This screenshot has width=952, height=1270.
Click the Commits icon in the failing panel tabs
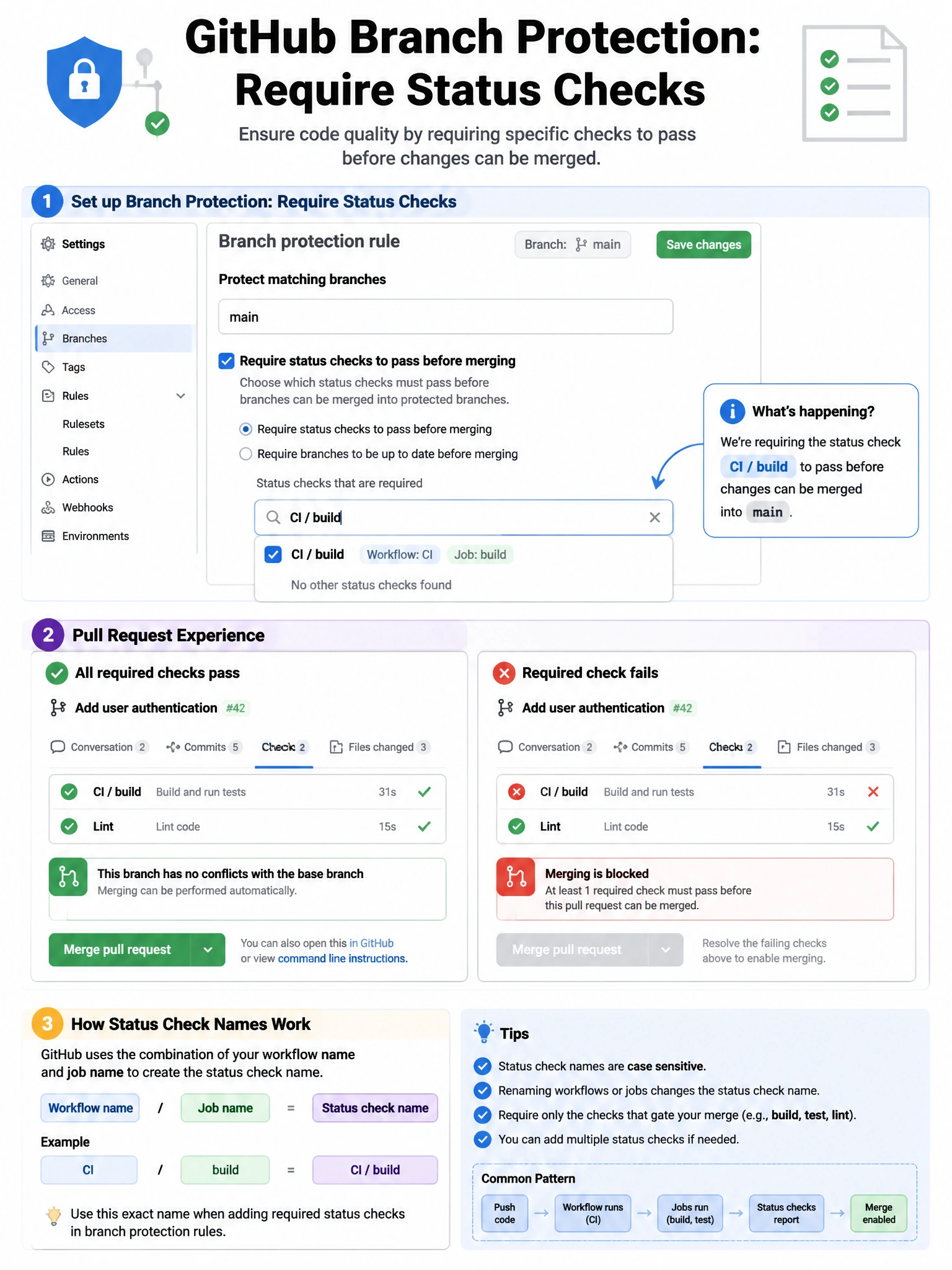[x=620, y=747]
